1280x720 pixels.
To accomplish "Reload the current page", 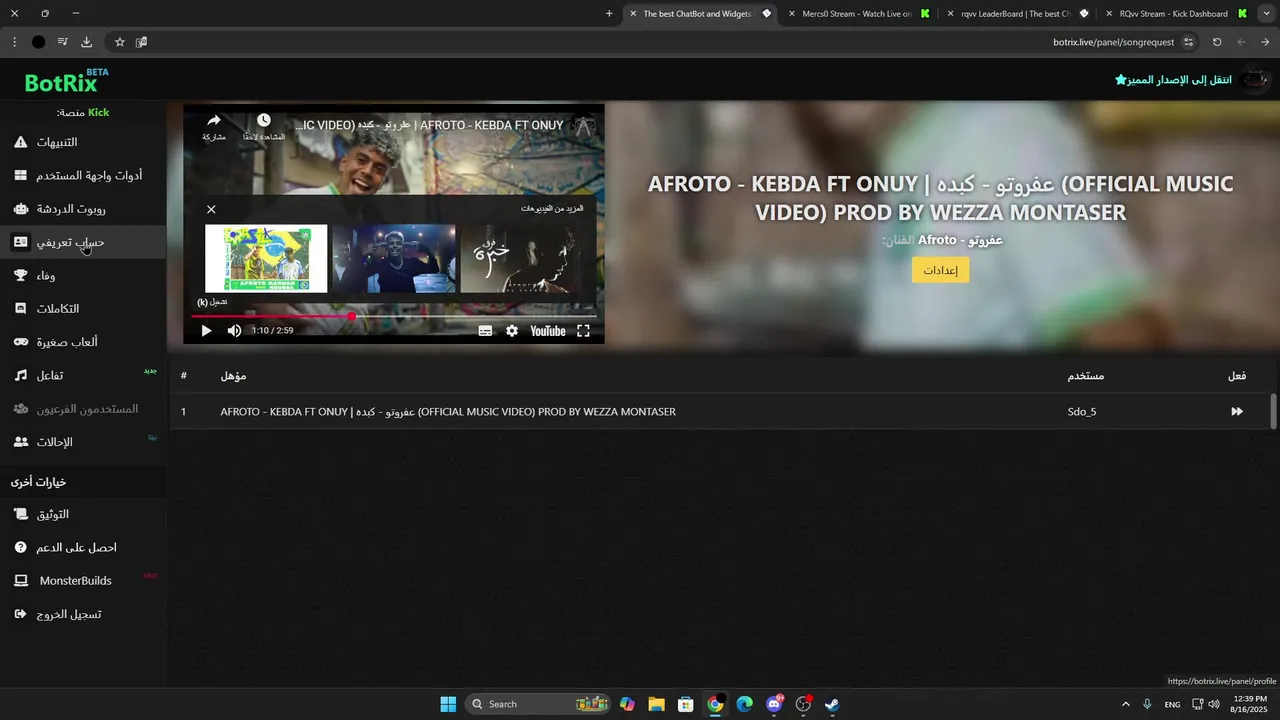I will tap(1217, 42).
